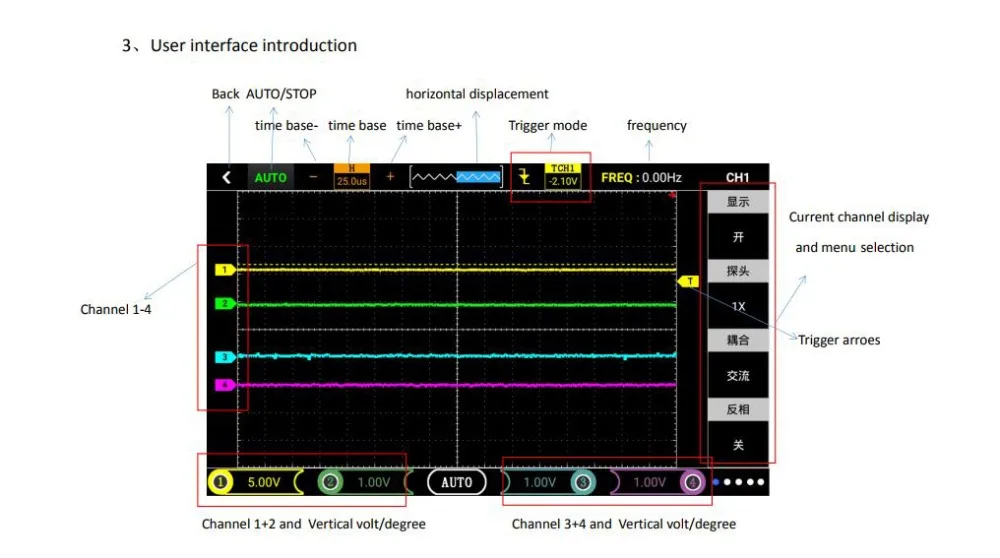Tap the 显示 menu label
Viewport: 1000px width, 558px height.
(738, 202)
